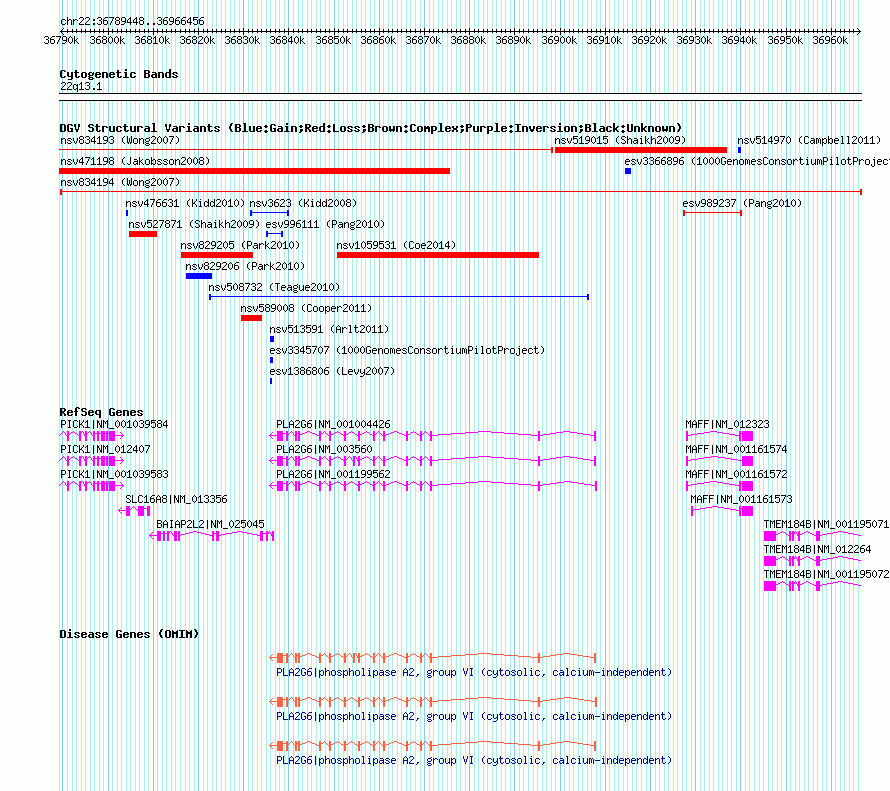Click the Disease Genes (OMIM) track heading

129,634
